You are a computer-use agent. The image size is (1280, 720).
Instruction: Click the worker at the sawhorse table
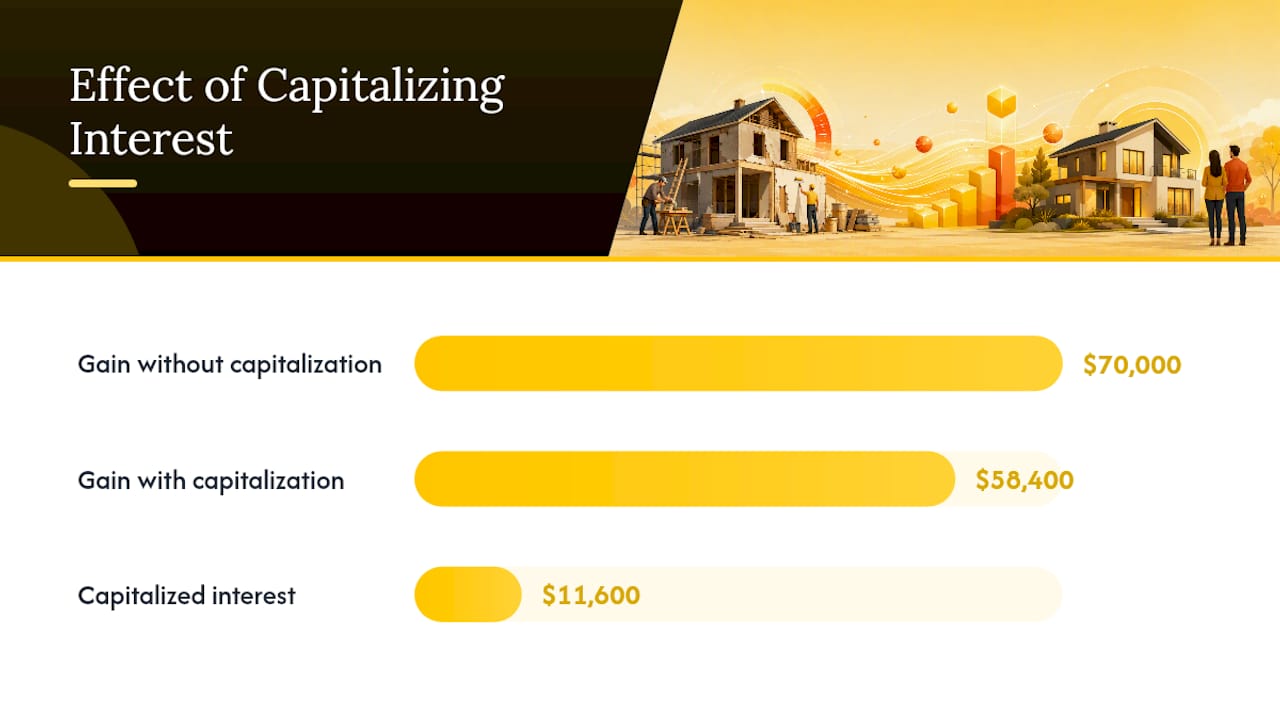[653, 206]
